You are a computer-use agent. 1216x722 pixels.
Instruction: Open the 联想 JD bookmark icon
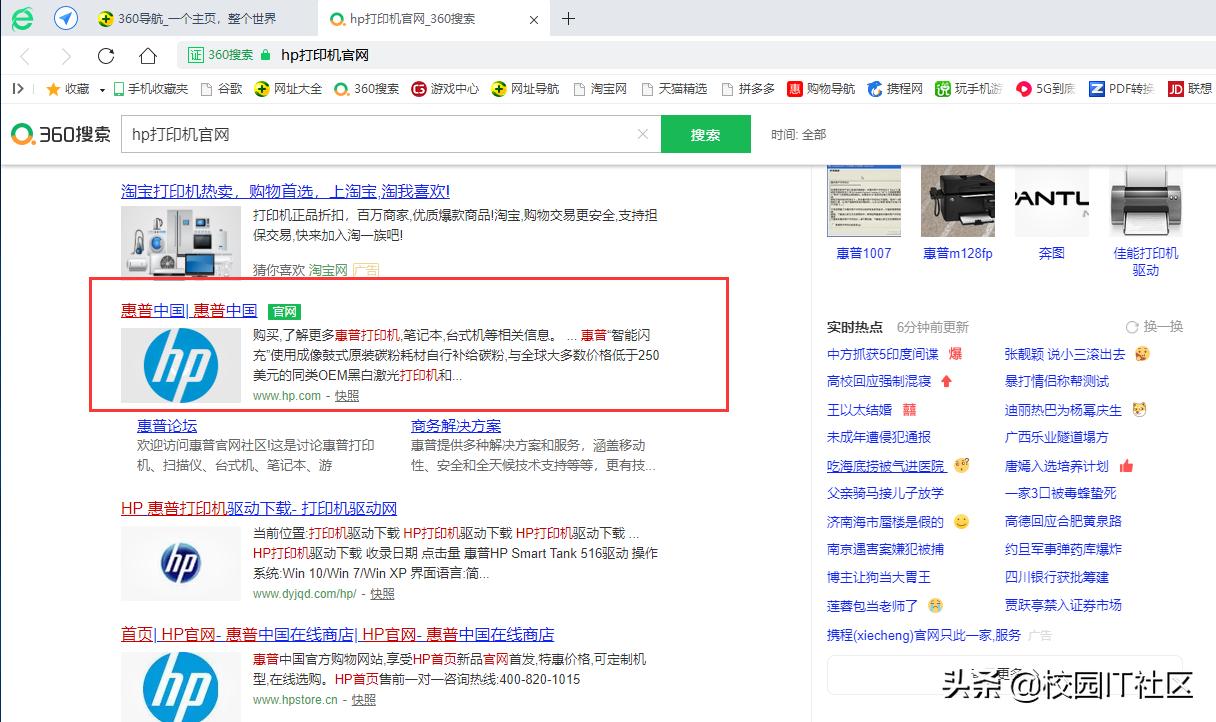coord(1174,88)
